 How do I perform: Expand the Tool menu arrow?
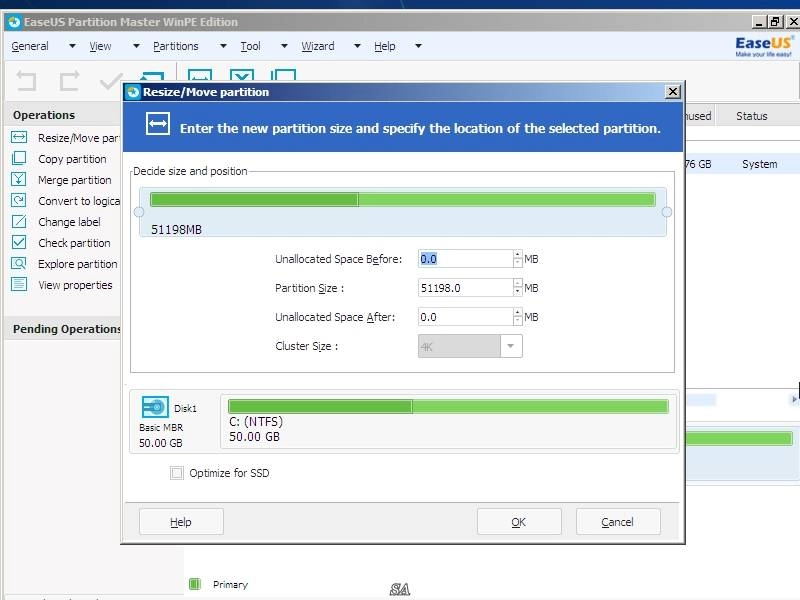click(x=284, y=46)
